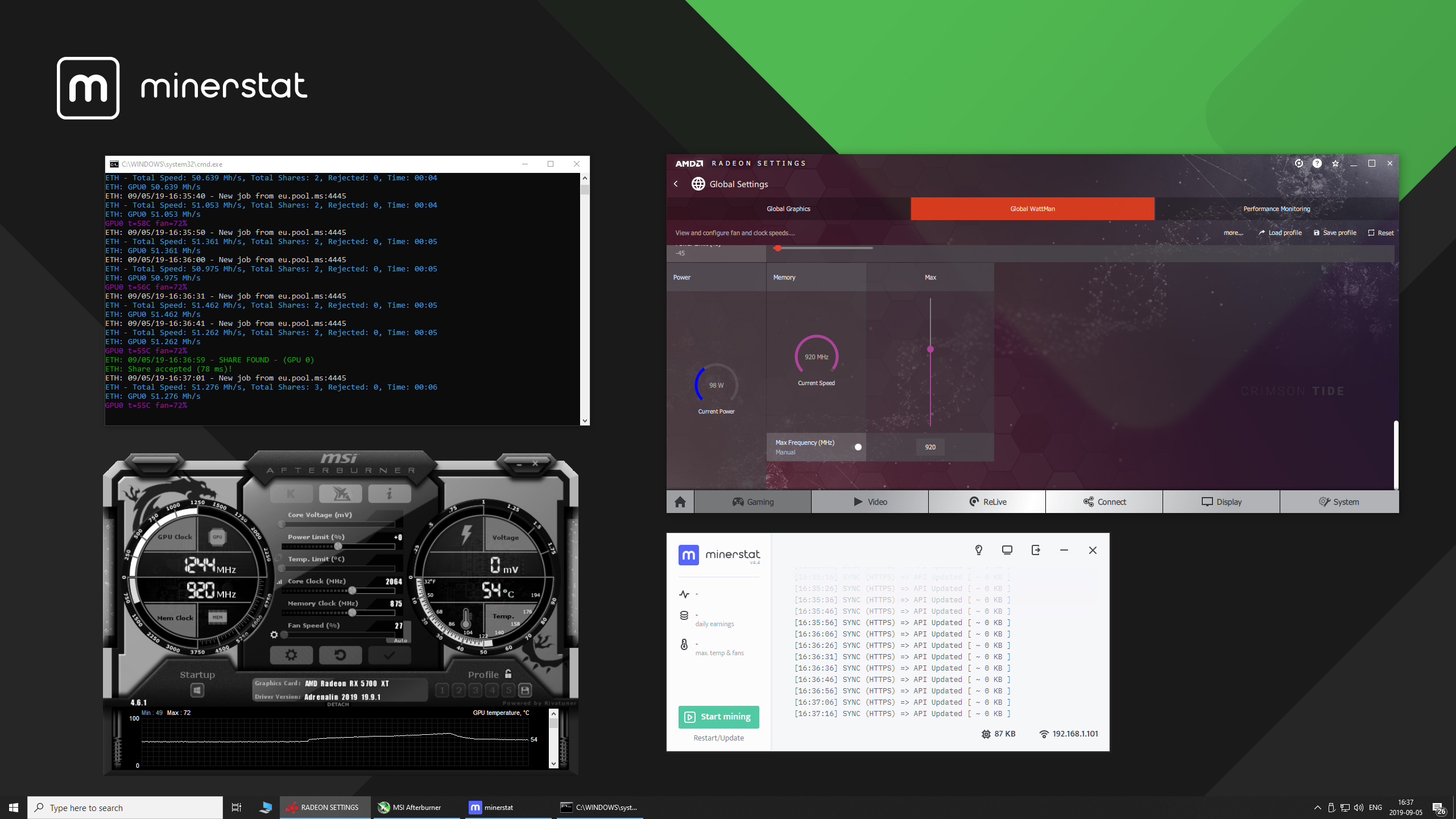
Task: Open the ReLive section in Radeon Settings
Action: point(987,502)
